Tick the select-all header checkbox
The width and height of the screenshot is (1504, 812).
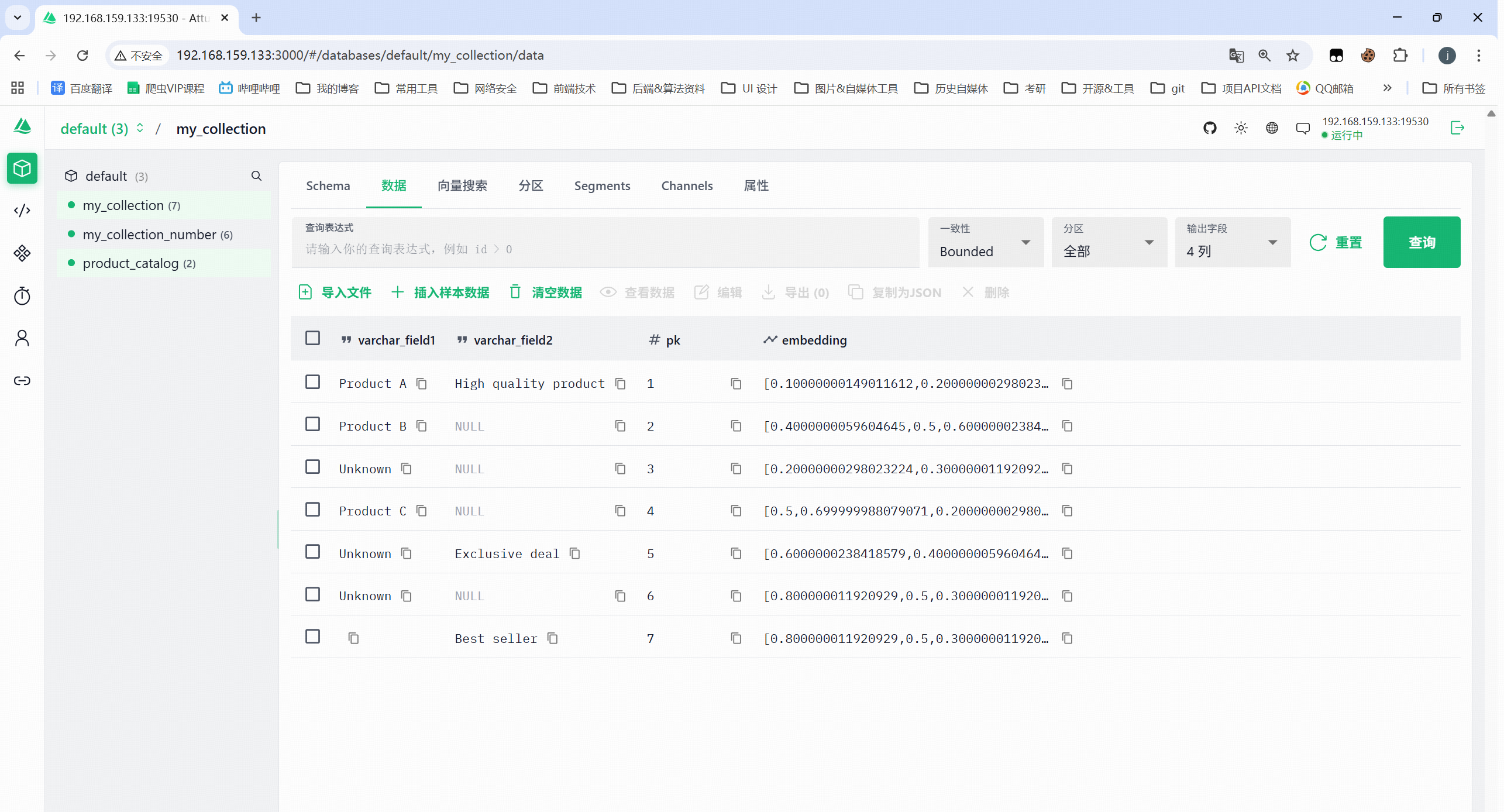313,339
